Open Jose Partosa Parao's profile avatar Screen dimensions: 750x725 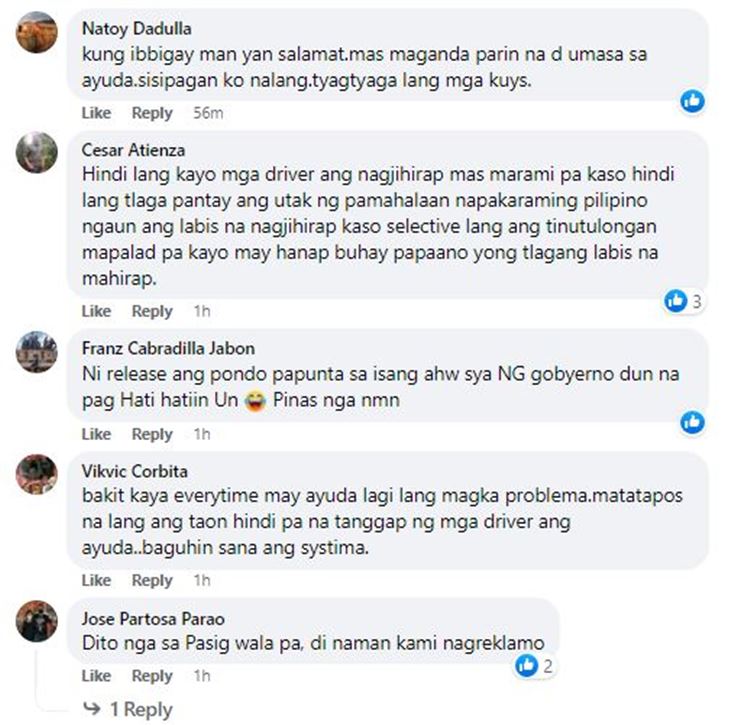point(36,621)
